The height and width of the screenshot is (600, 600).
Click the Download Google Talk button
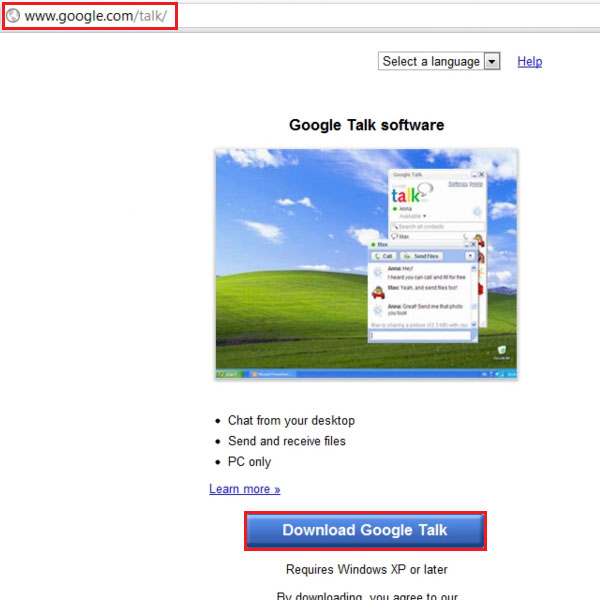[365, 530]
